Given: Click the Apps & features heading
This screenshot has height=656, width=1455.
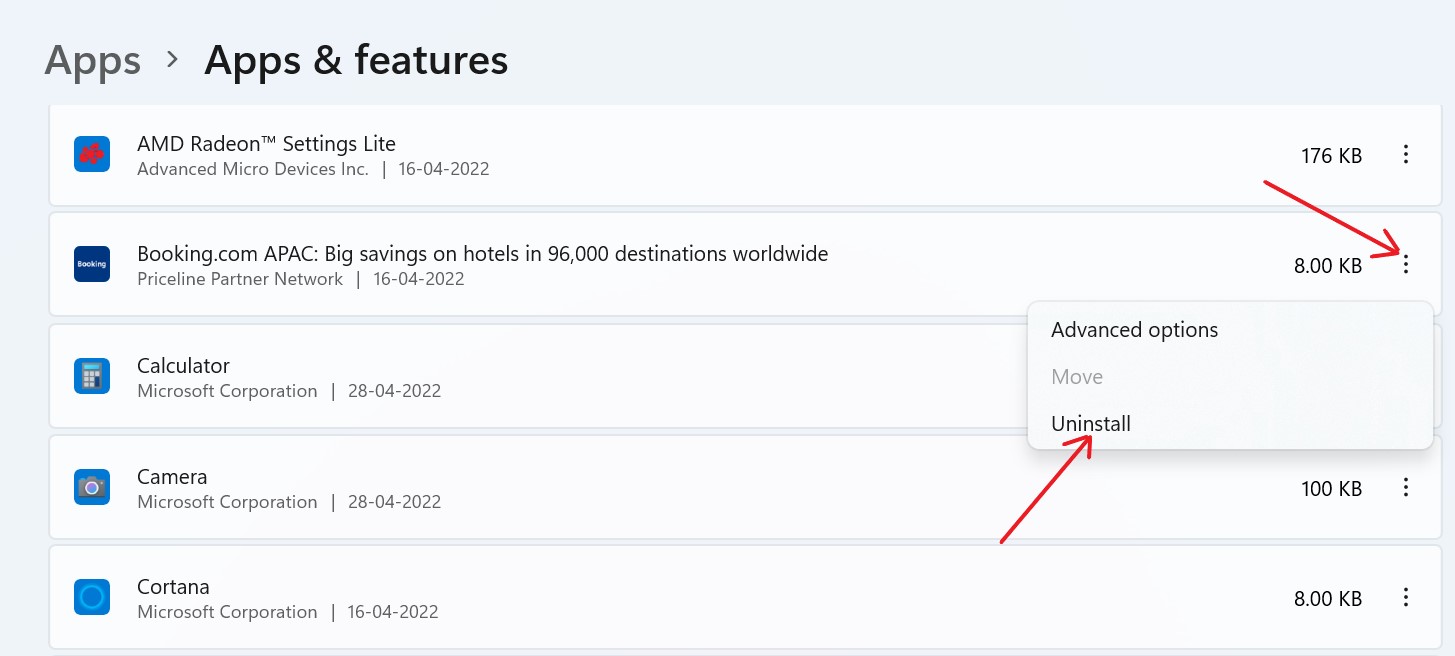Looking at the screenshot, I should [356, 61].
